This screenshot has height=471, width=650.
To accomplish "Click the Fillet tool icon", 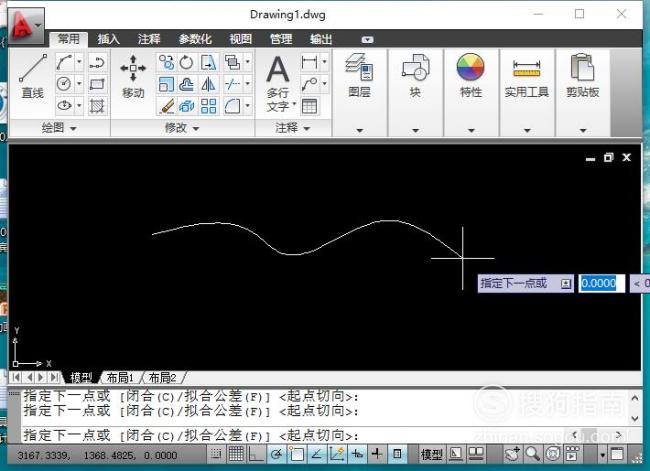I will [x=233, y=106].
